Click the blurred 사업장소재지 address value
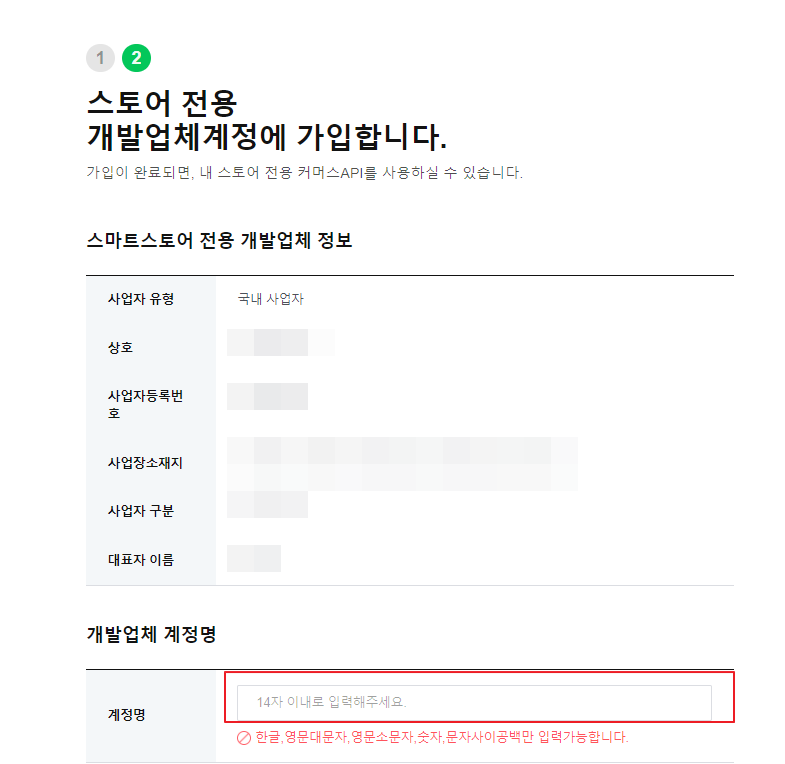785x764 pixels. [x=402, y=464]
